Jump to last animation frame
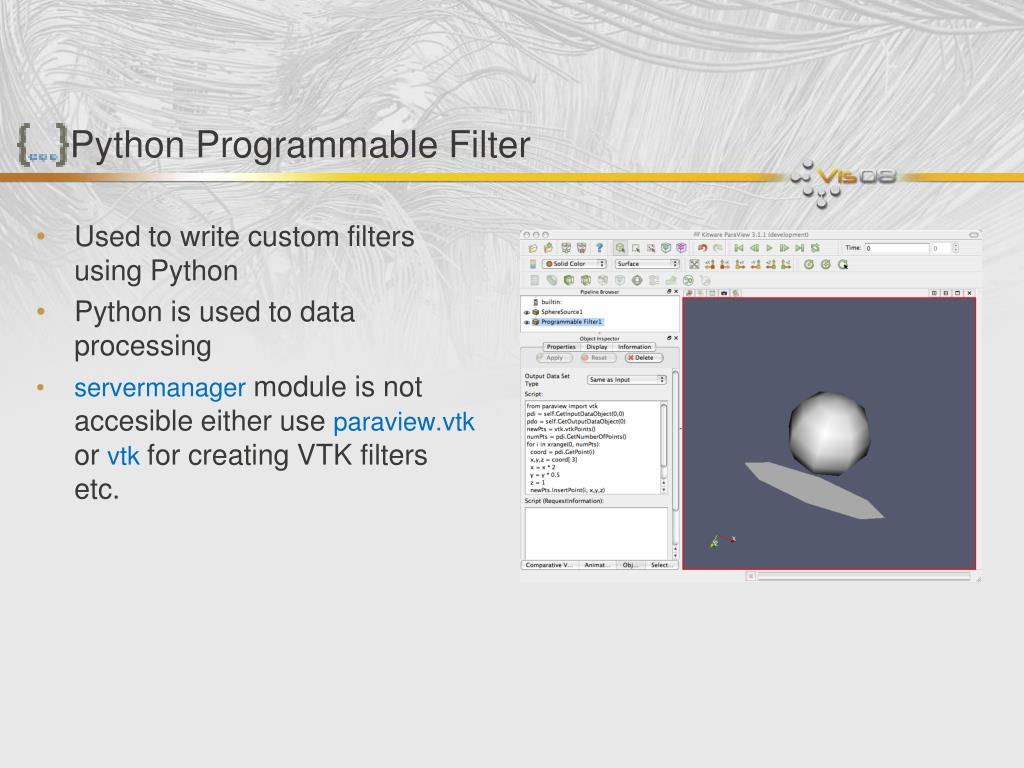Image resolution: width=1024 pixels, height=768 pixels. 799,248
